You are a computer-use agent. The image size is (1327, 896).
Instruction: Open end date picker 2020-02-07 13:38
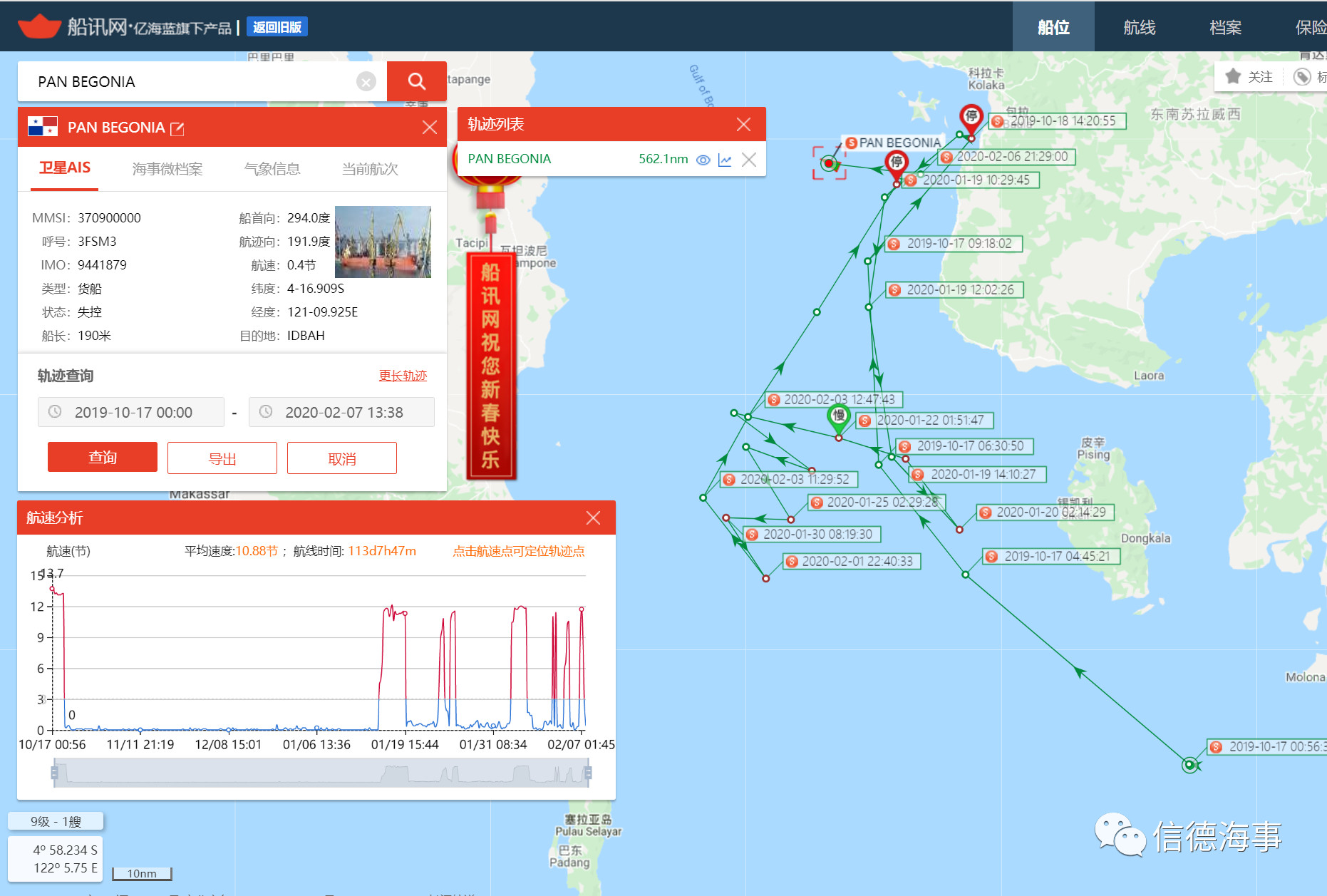(342, 412)
